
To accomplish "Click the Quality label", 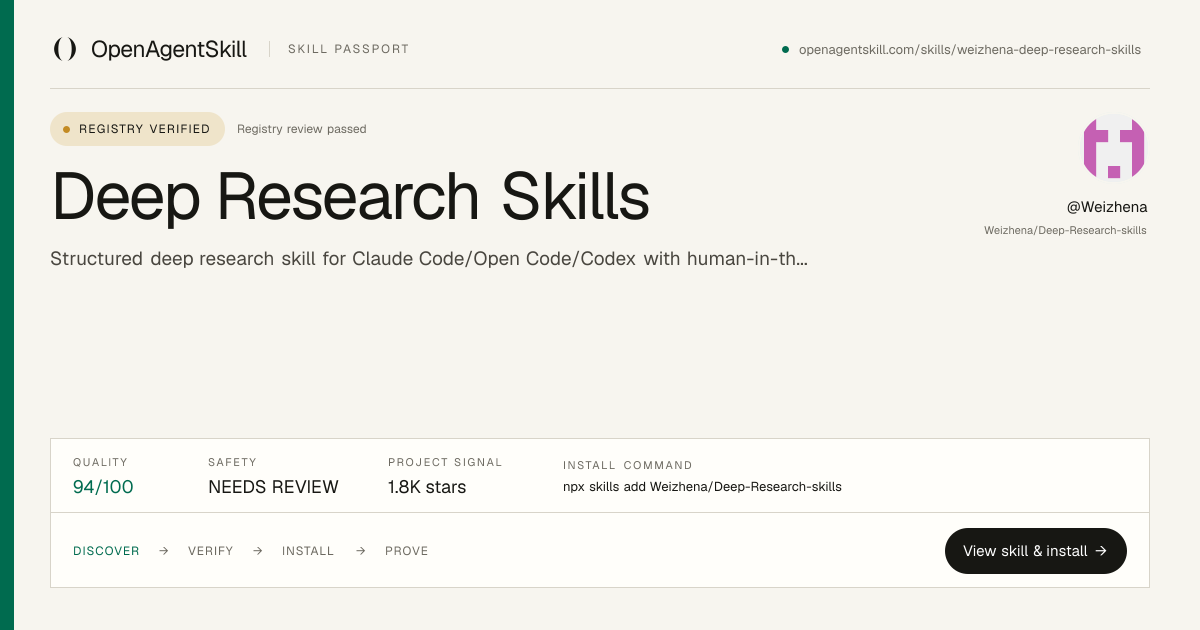I will (x=101, y=463).
